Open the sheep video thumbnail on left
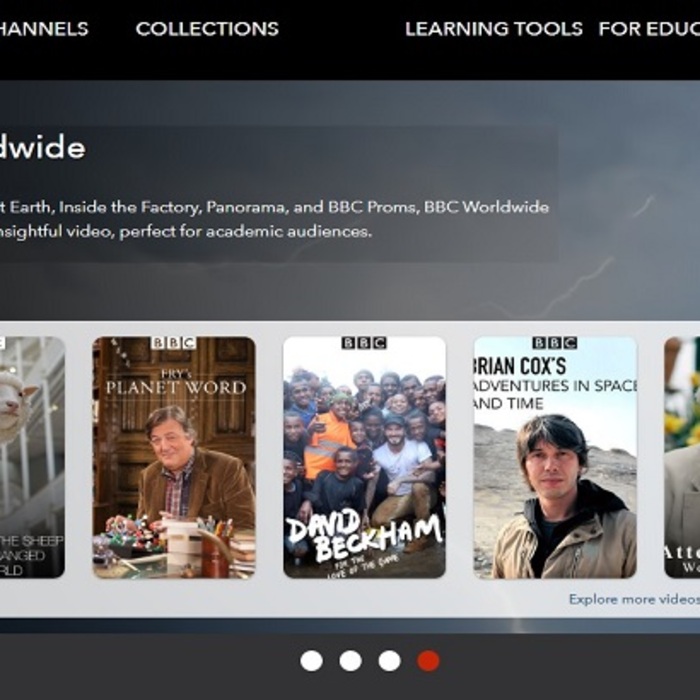 click(x=32, y=457)
